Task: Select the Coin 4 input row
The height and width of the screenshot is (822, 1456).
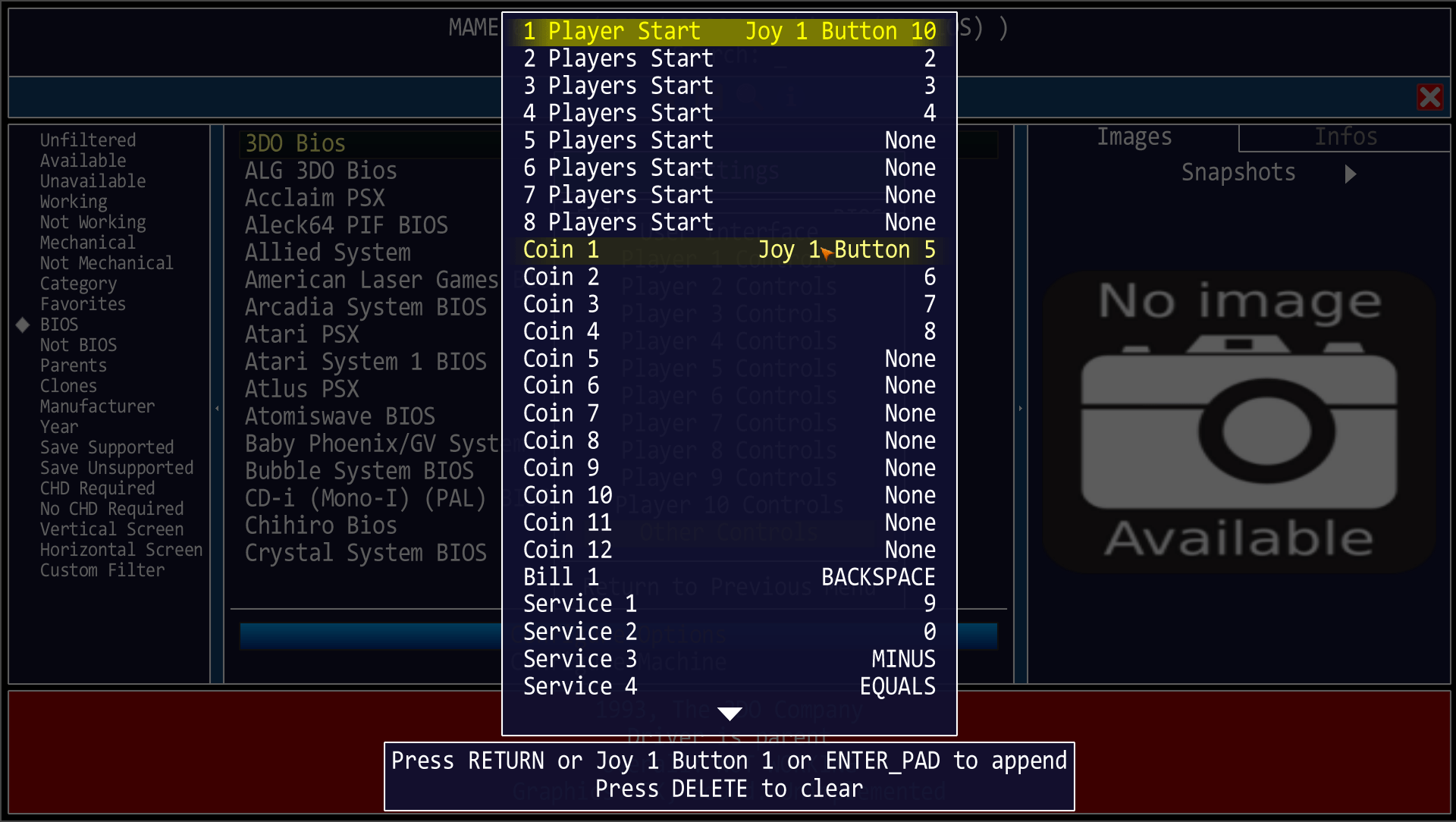Action: [x=730, y=331]
